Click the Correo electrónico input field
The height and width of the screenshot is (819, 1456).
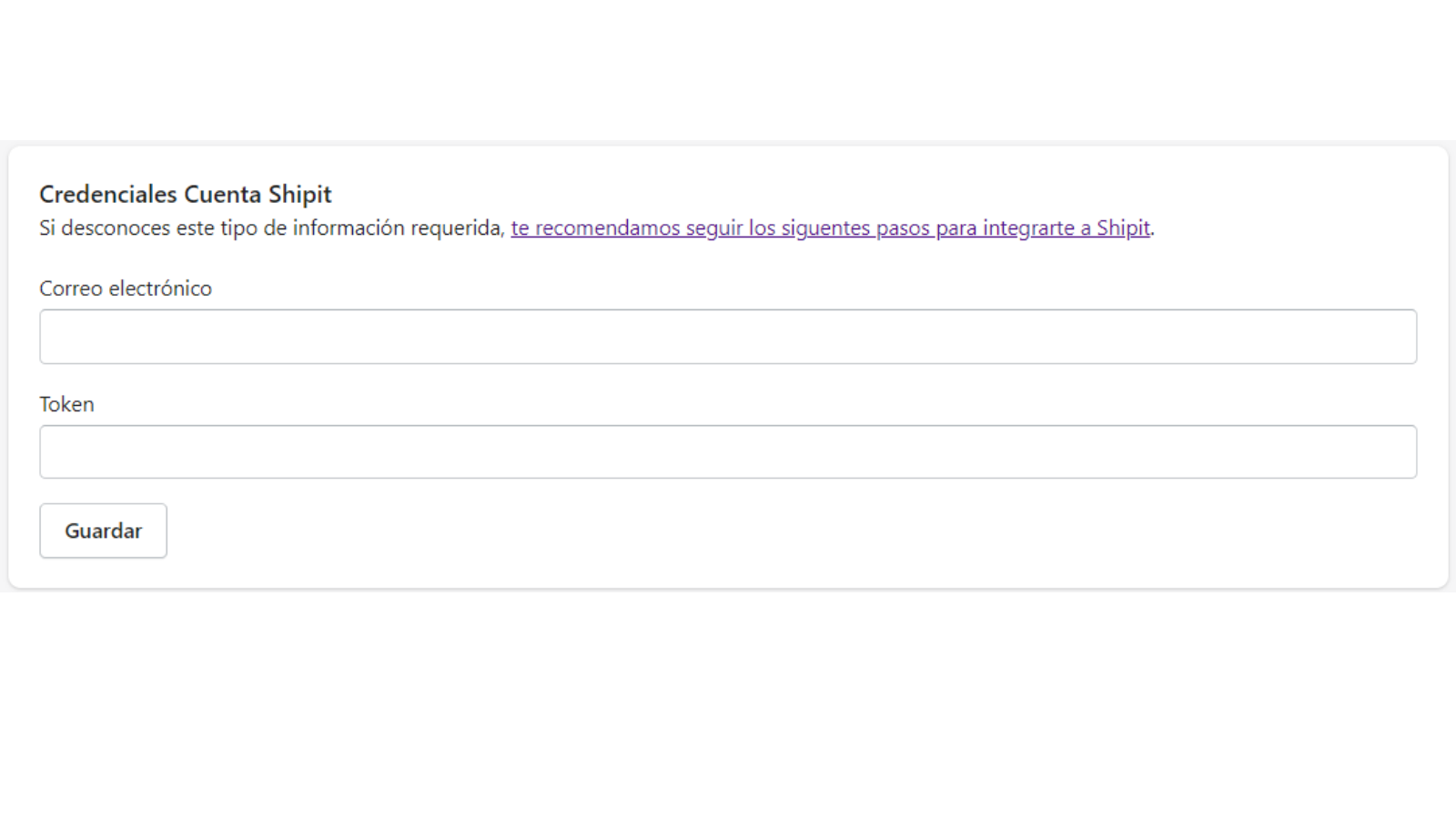coord(728,337)
